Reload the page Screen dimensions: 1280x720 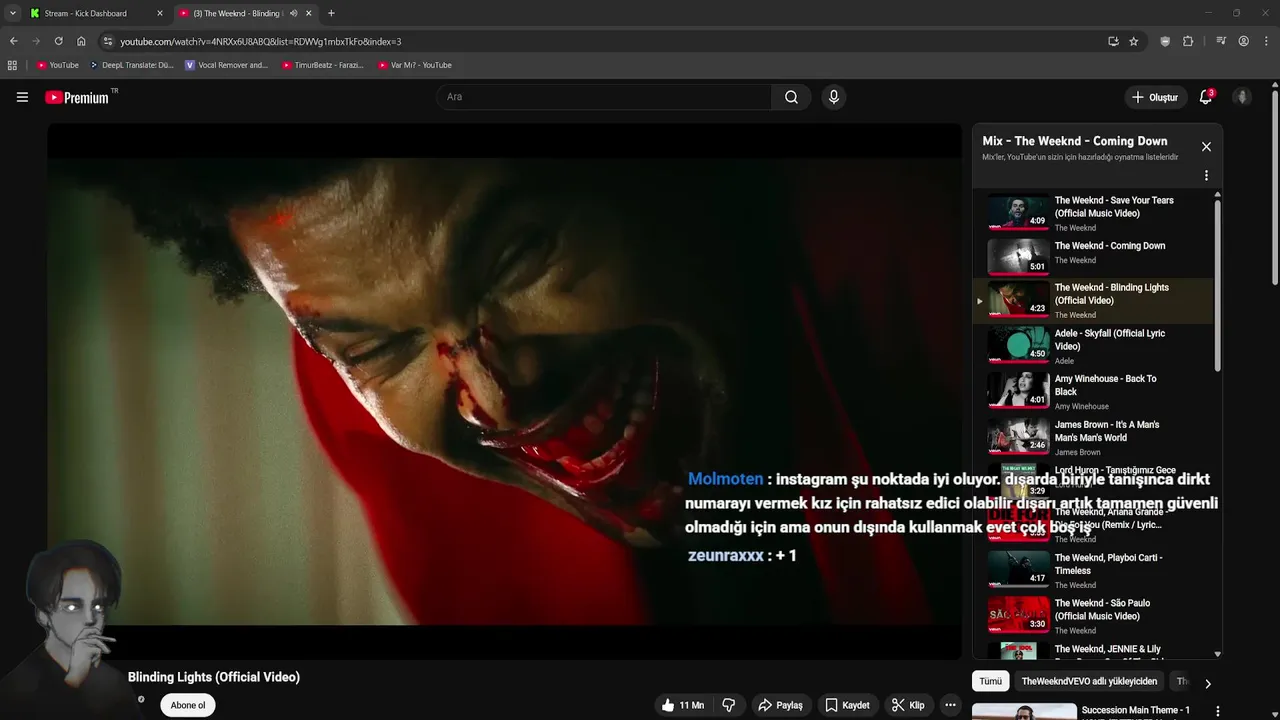58,41
